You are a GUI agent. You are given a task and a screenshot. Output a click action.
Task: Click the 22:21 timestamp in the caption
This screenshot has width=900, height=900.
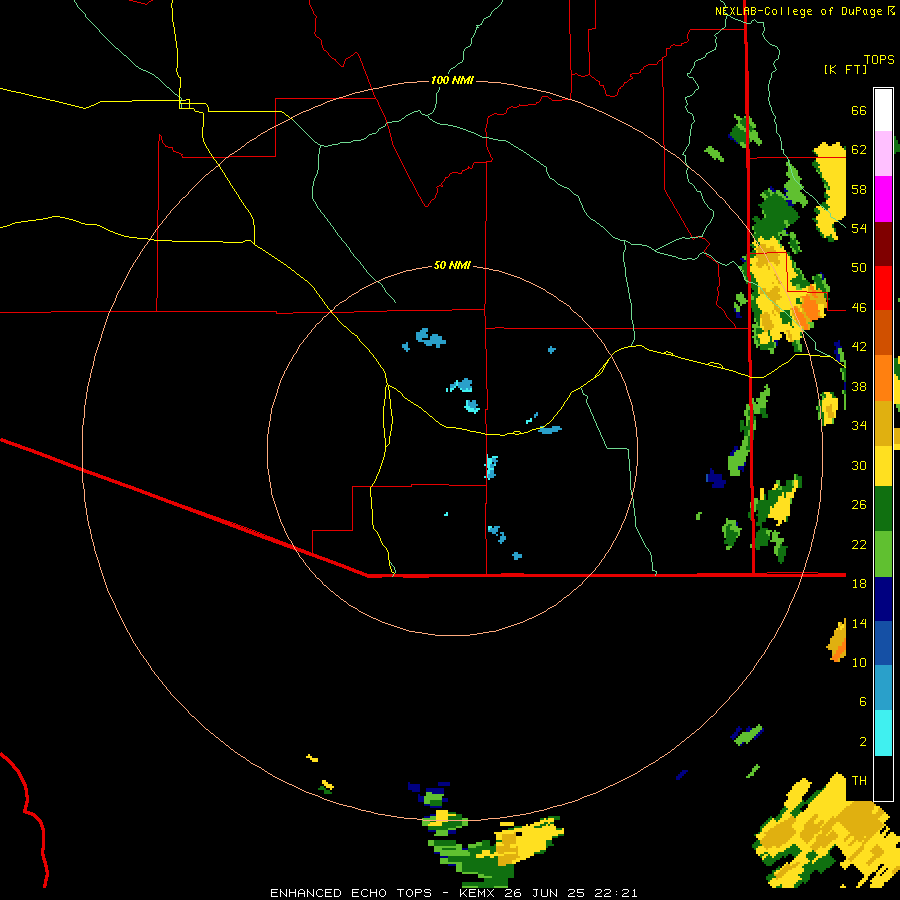coord(616,893)
